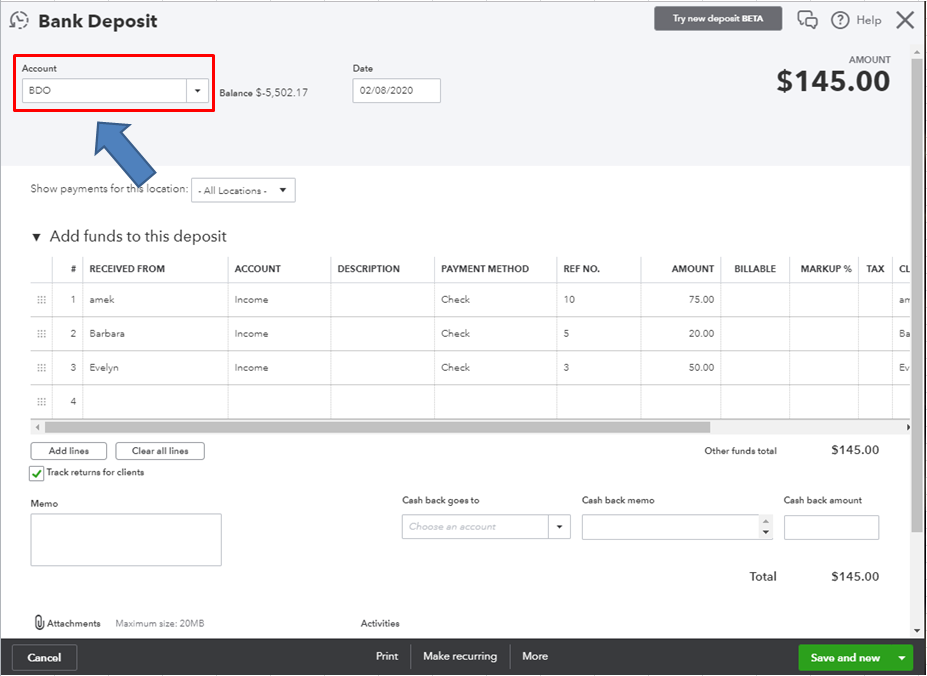Open the feedback chat bubbles icon

[807, 20]
